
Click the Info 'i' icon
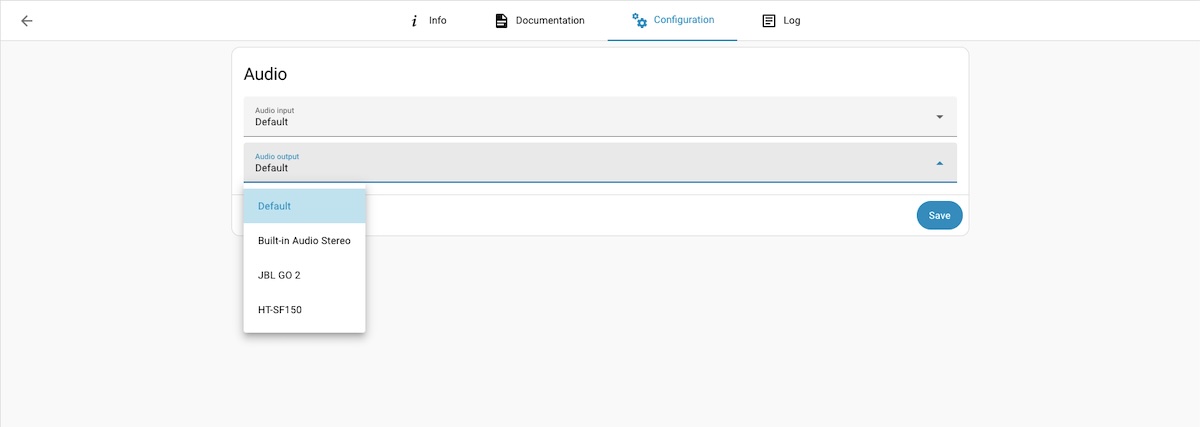pos(414,20)
